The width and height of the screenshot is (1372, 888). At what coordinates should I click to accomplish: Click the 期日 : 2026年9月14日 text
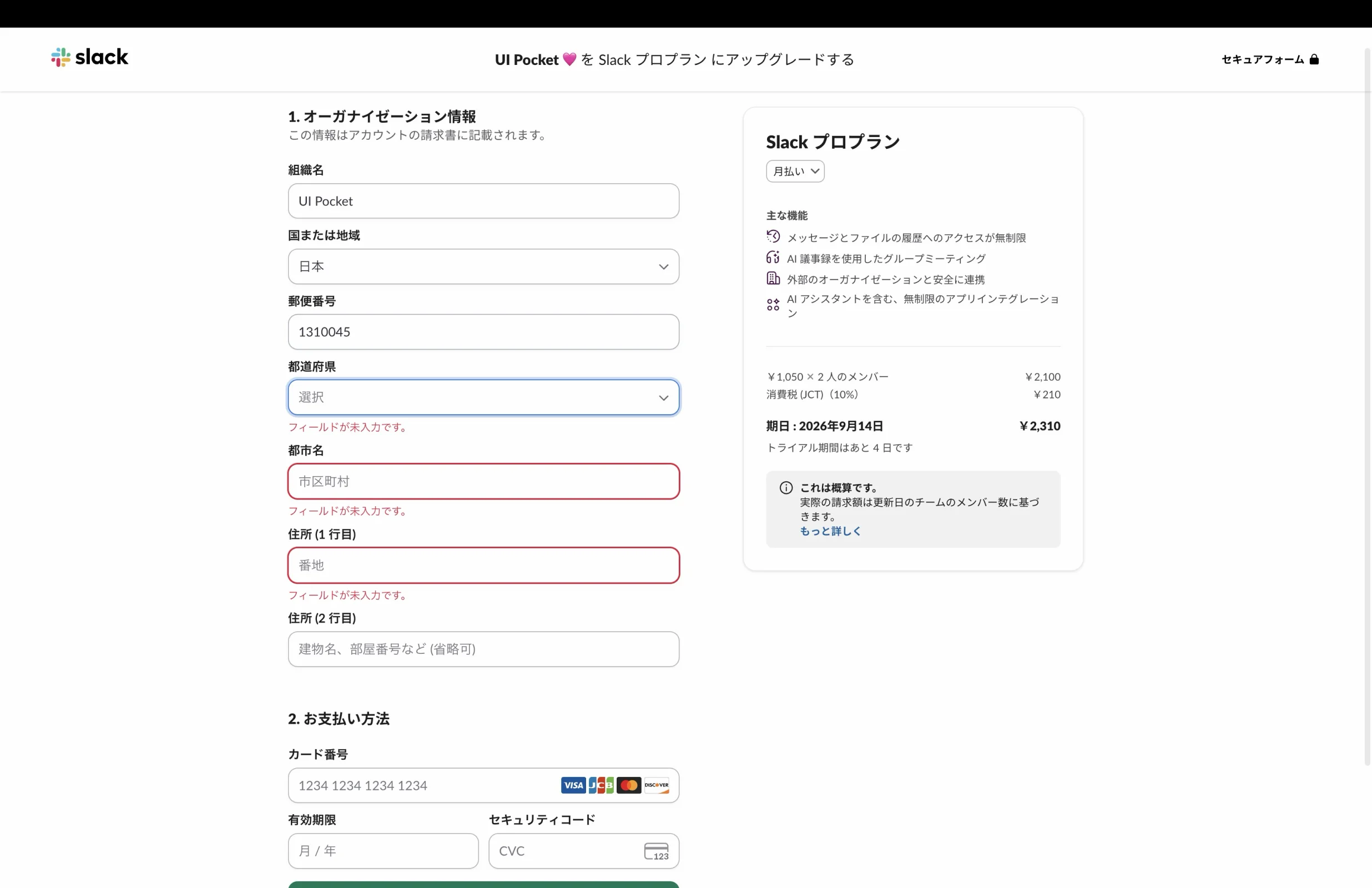click(824, 426)
